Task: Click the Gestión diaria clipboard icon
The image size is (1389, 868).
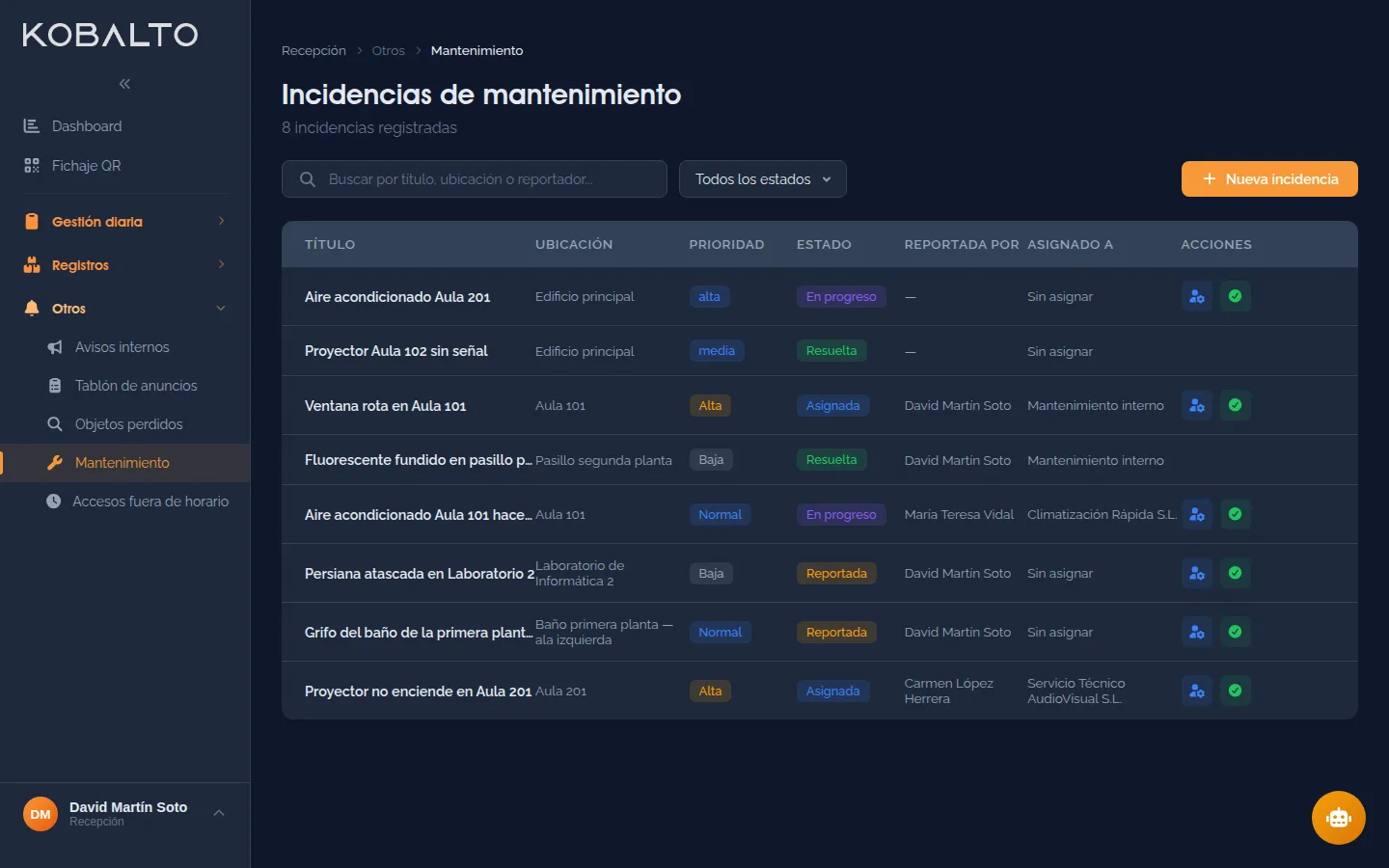Action: tap(32, 222)
